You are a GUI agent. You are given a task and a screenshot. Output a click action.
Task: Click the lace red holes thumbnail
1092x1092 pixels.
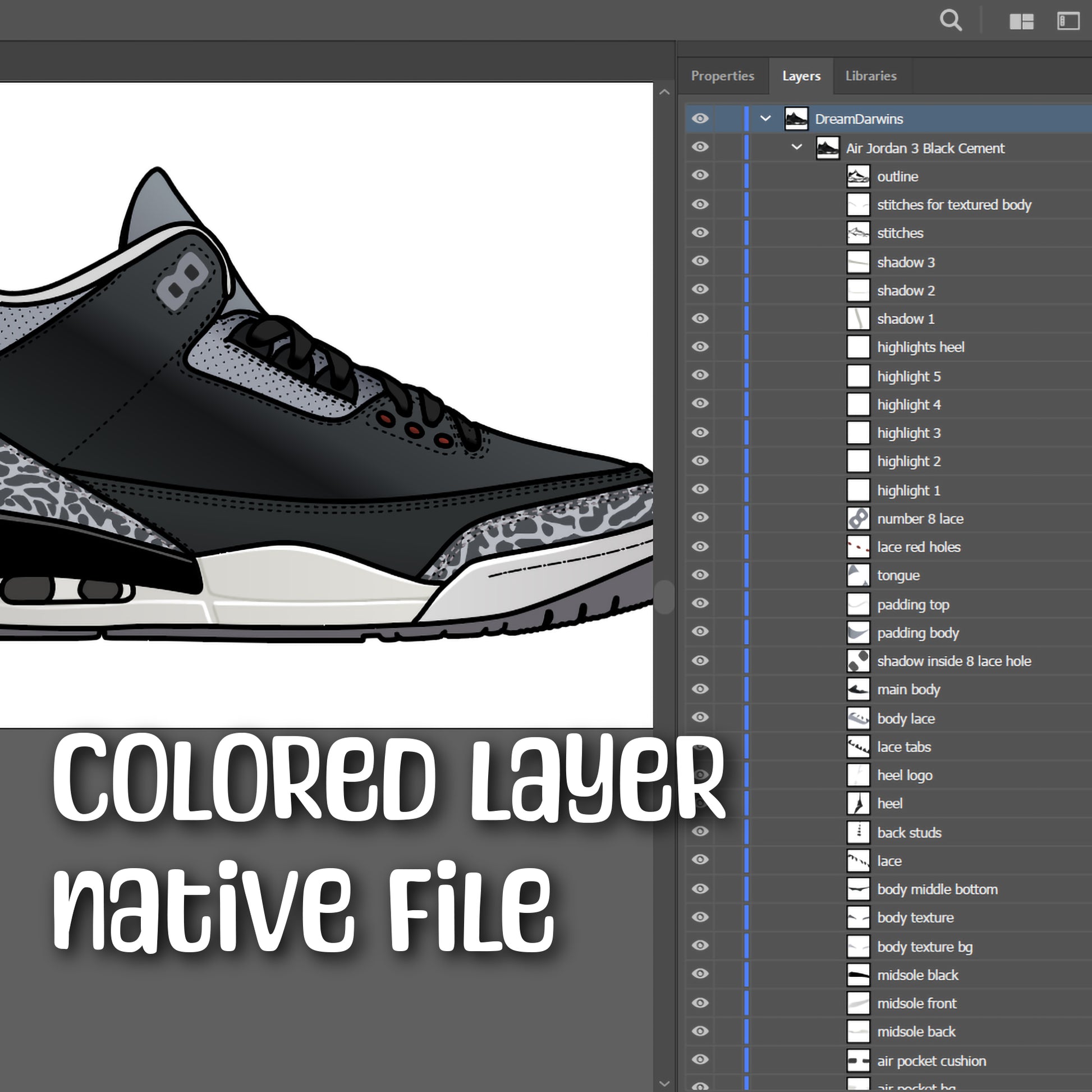pyautogui.click(x=858, y=547)
